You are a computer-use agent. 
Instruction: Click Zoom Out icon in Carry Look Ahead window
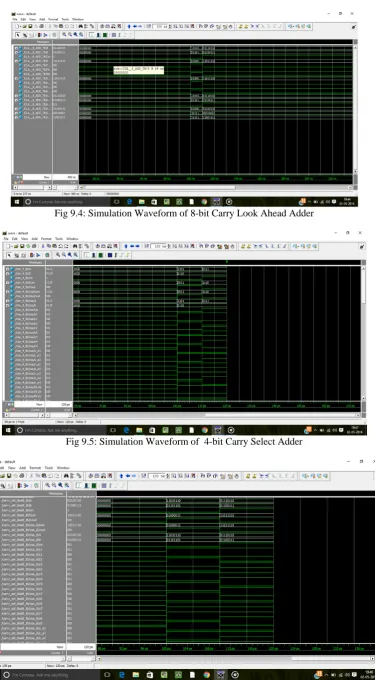pos(70,34)
